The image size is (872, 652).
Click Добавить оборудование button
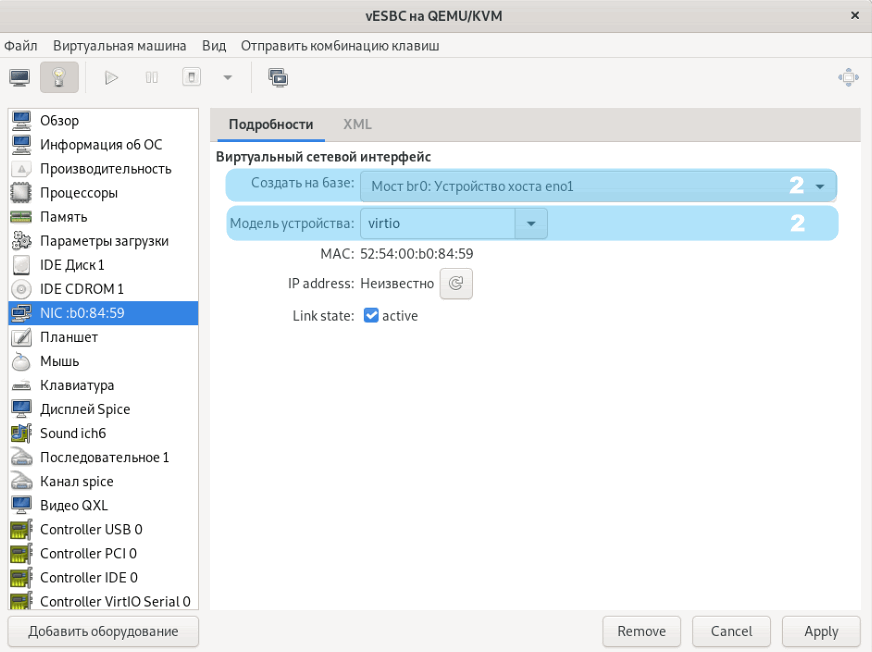(x=103, y=631)
